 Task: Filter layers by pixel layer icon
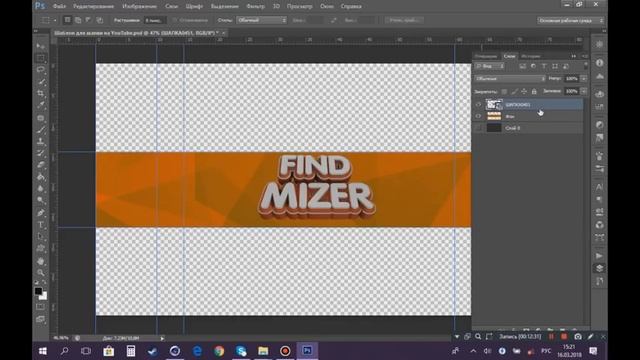[522, 66]
